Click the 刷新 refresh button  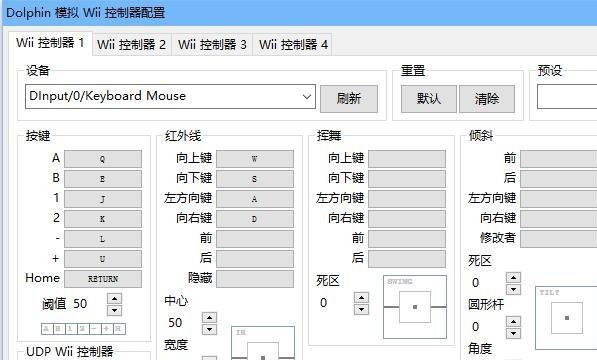[349, 99]
